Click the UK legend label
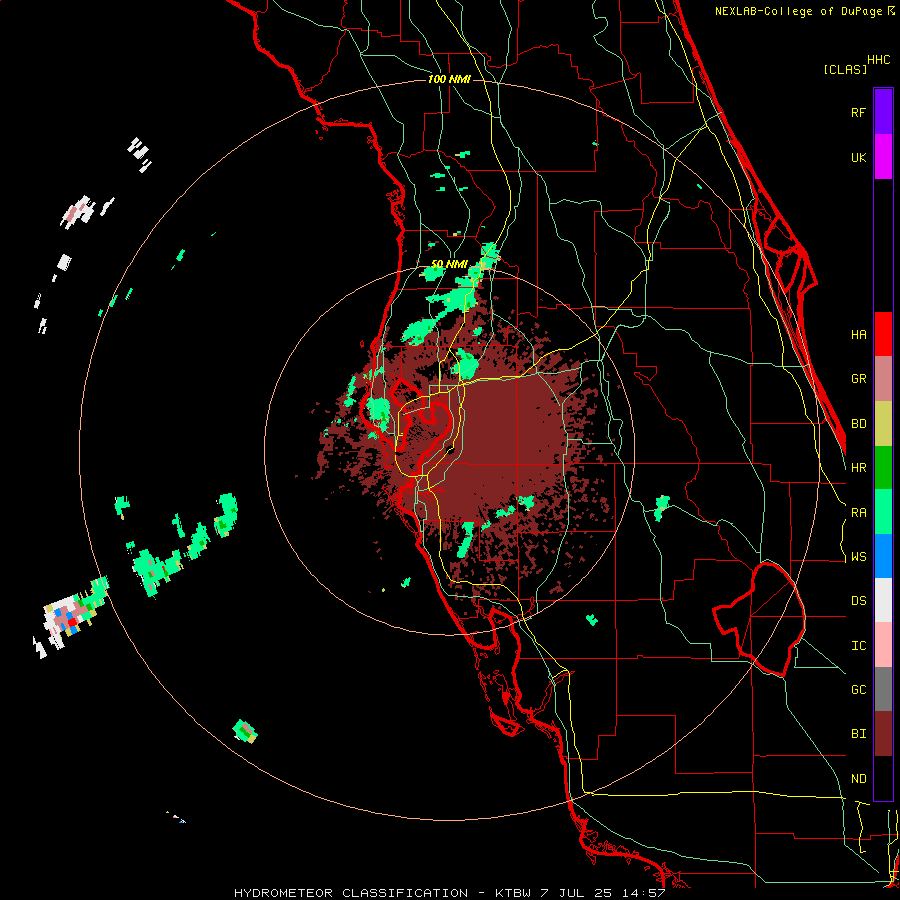 (858, 157)
